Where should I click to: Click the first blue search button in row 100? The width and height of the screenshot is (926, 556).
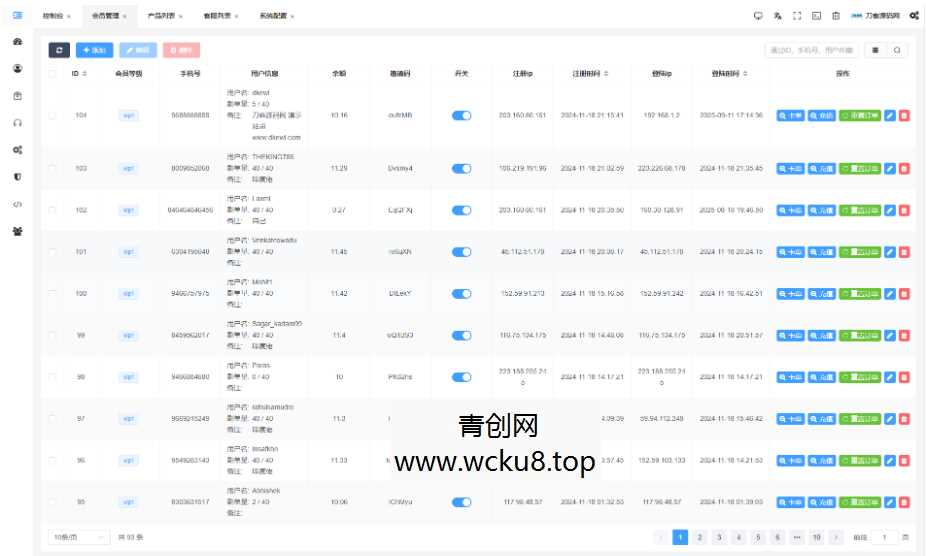coord(790,294)
